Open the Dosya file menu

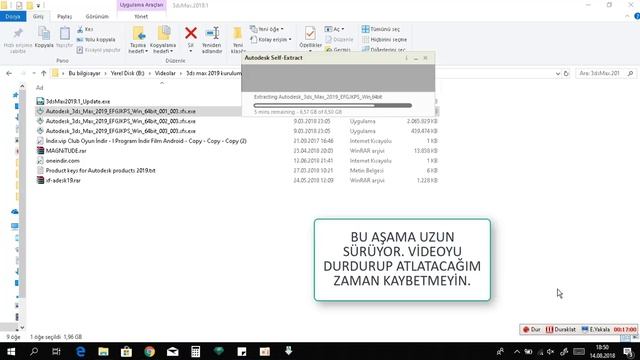pos(13,16)
